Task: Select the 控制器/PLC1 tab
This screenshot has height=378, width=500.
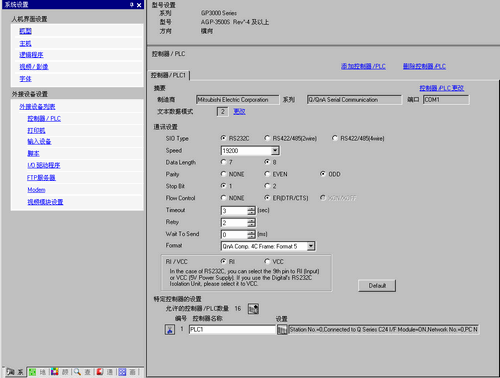Action: click(x=169, y=75)
